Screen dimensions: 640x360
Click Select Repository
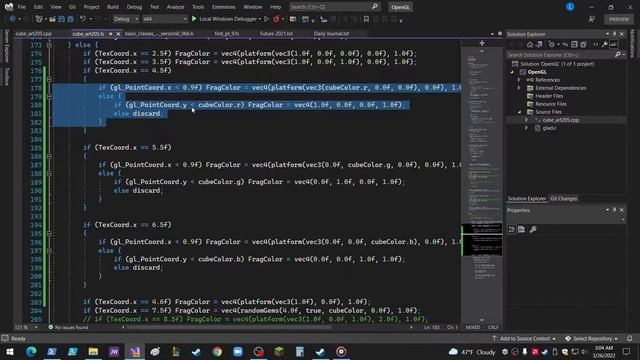(x=591, y=338)
